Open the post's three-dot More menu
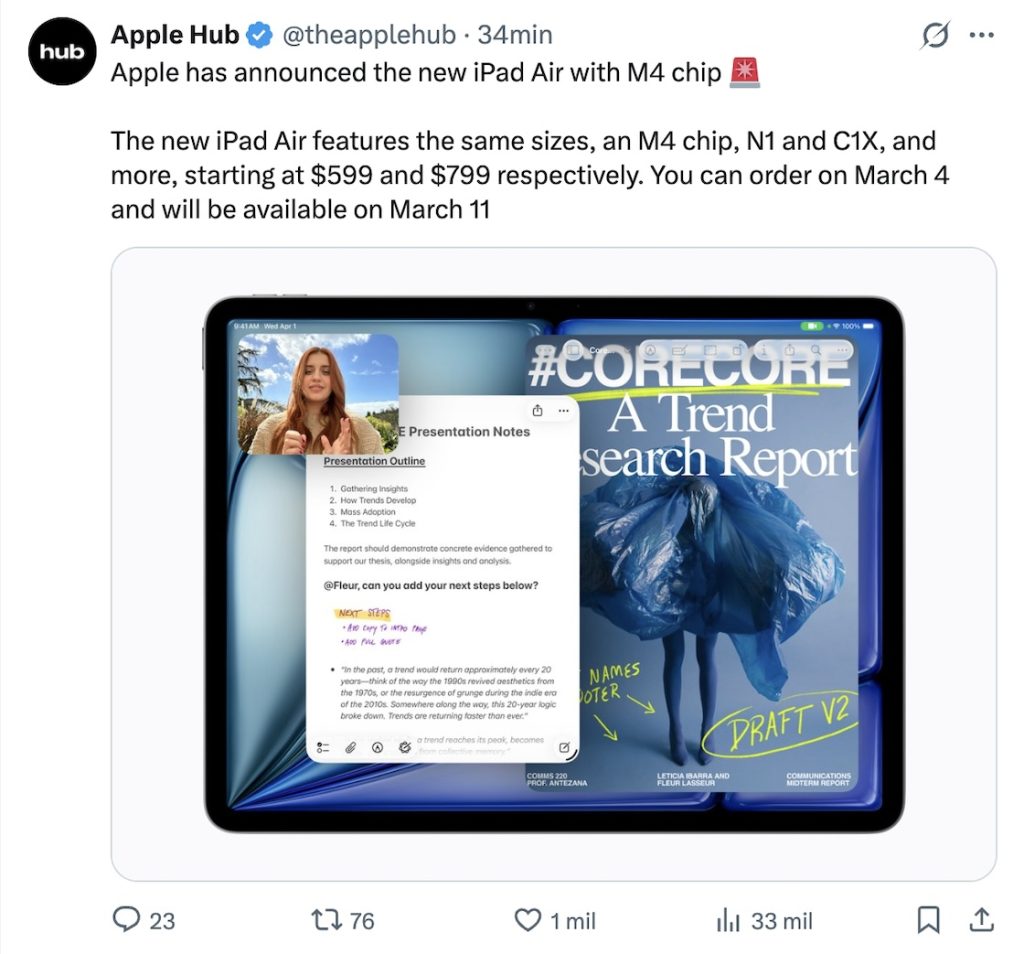1024x954 pixels. (x=982, y=36)
